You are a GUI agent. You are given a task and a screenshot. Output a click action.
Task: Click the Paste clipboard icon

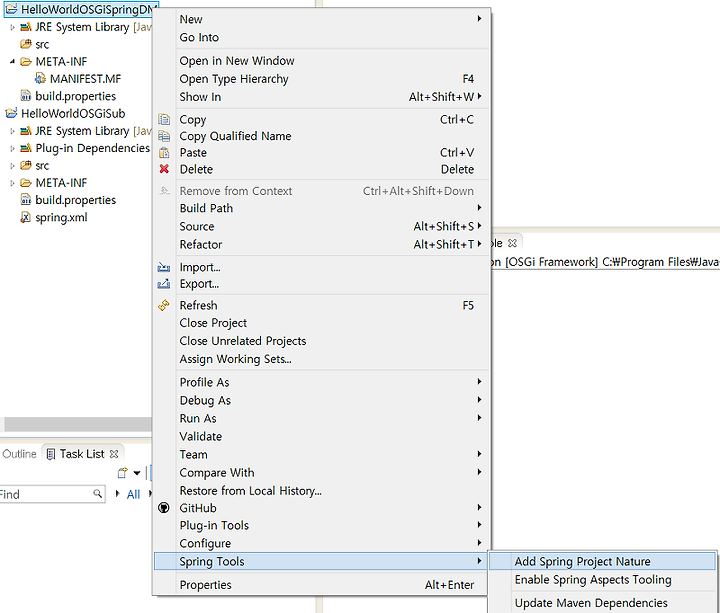click(x=164, y=152)
